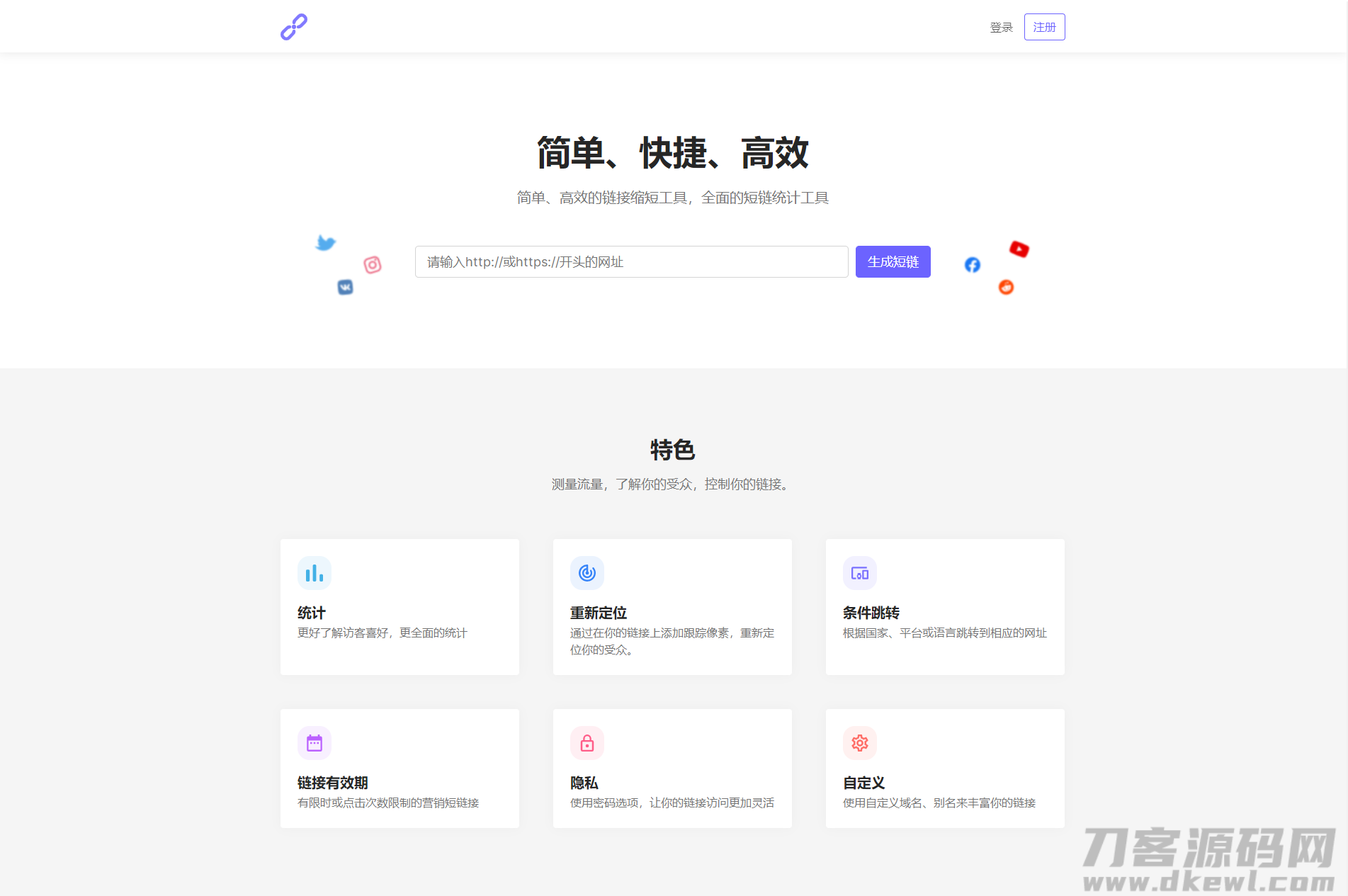Image resolution: width=1348 pixels, height=896 pixels.
Task: Click the gear icon above 自定义
Action: (859, 742)
